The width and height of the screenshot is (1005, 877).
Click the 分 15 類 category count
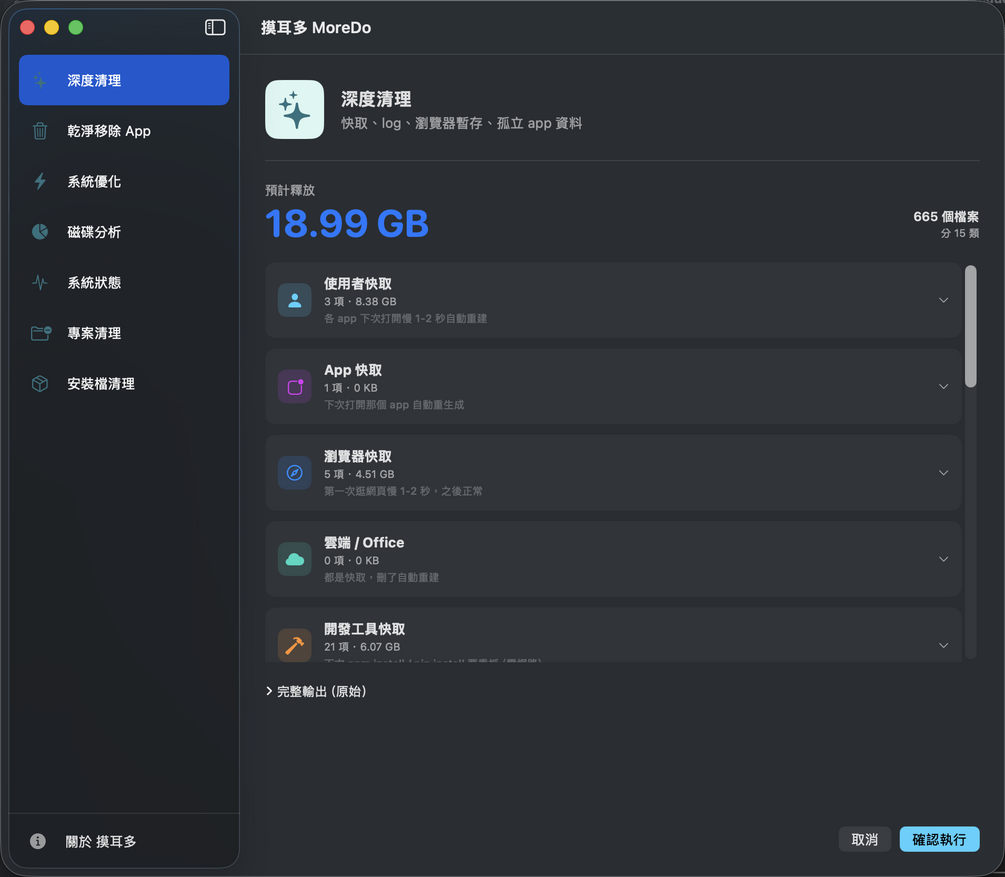coord(959,233)
